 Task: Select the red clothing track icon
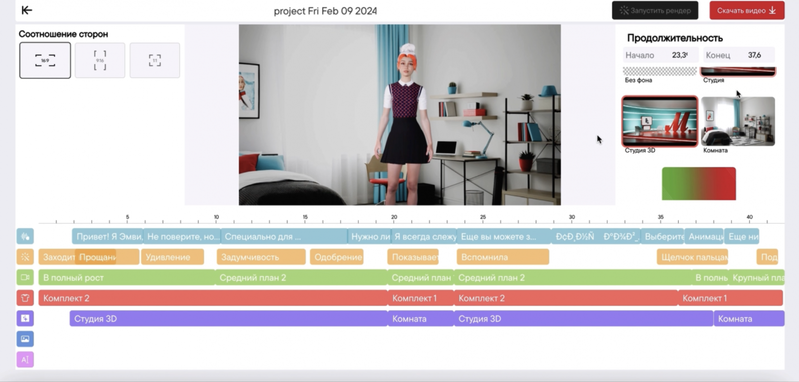25,298
